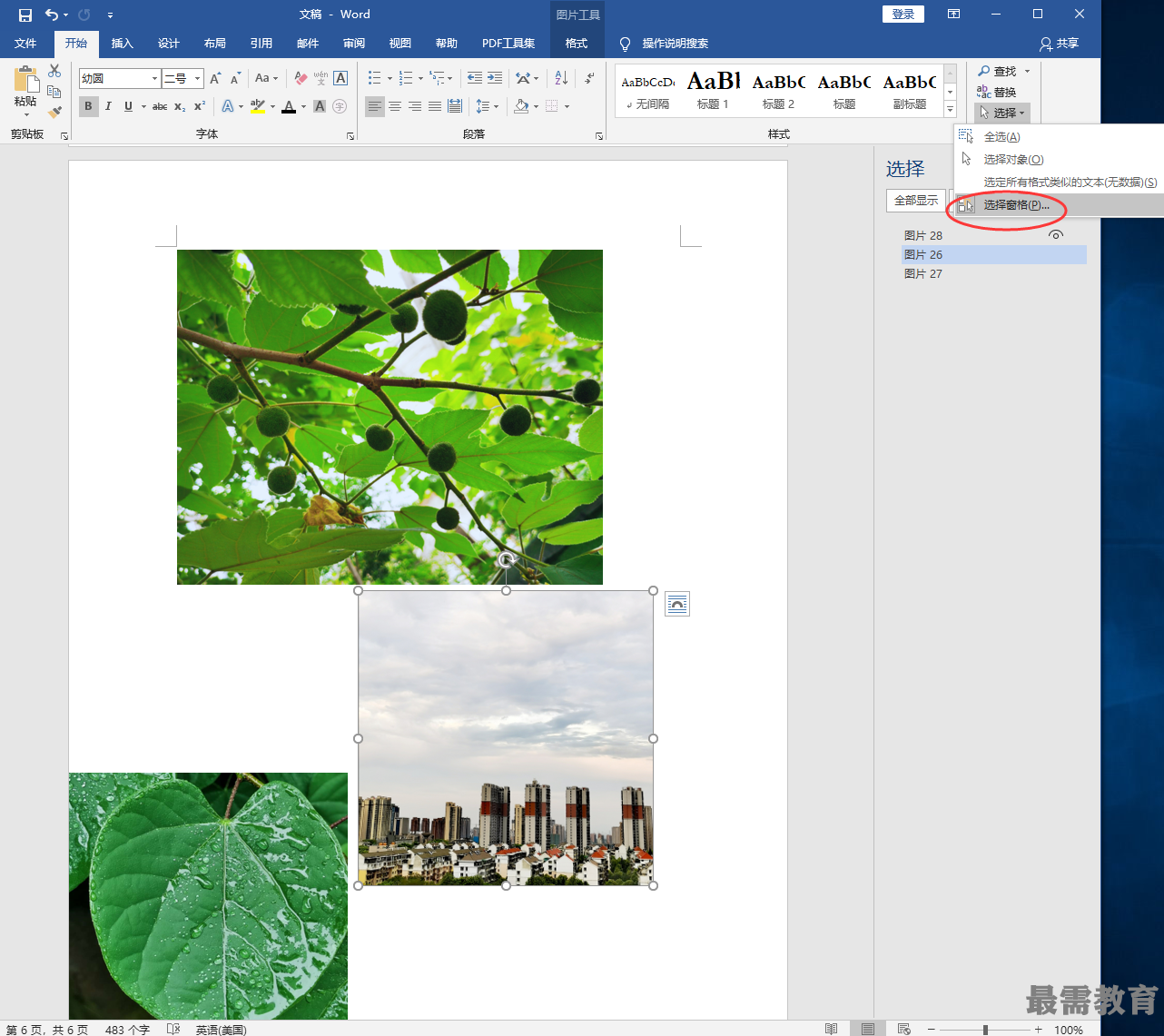Apply 标题 1 style

coord(713,91)
